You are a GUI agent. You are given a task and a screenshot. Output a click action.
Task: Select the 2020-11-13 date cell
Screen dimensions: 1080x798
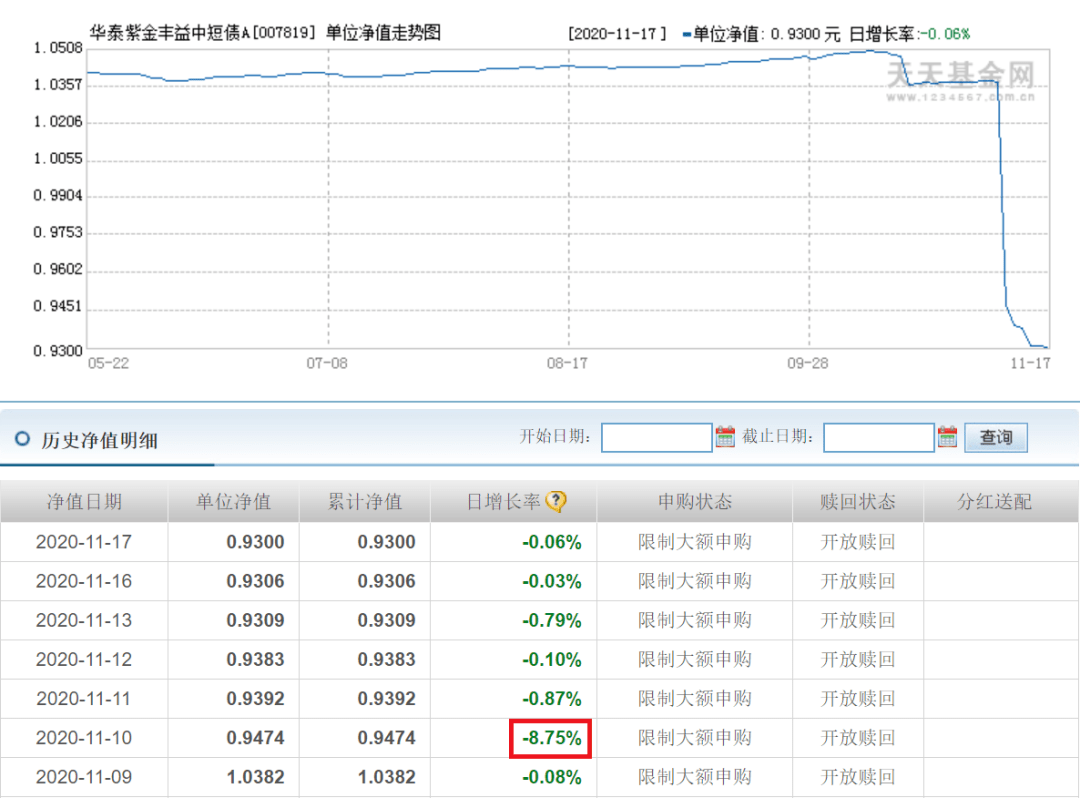(83, 620)
